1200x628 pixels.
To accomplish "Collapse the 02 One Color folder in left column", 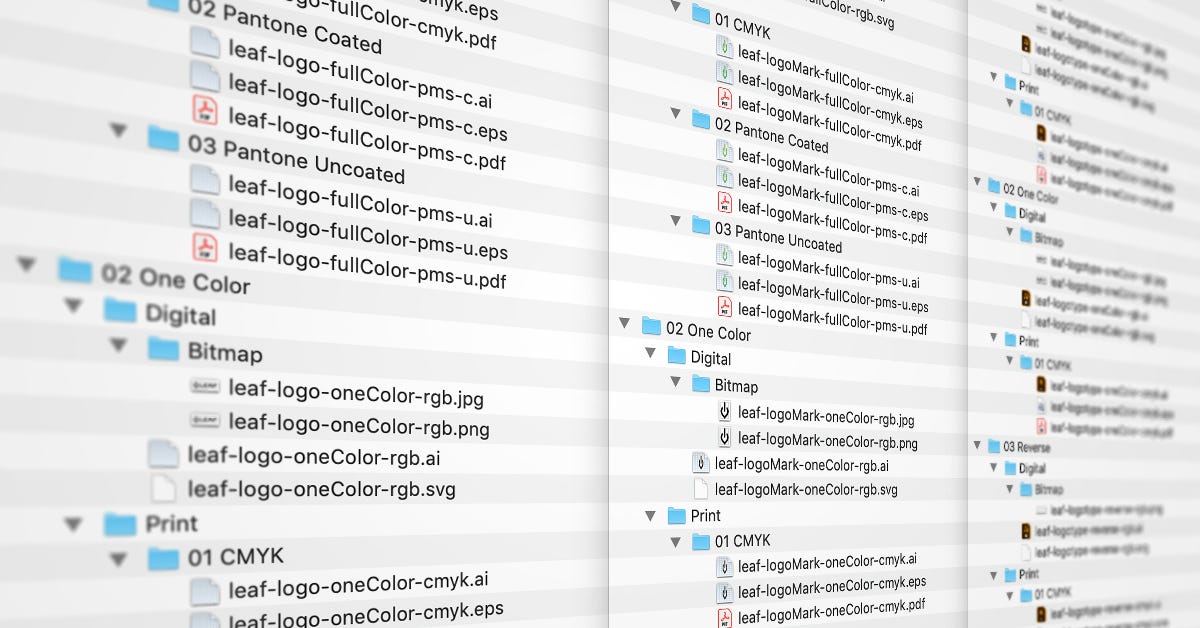I will pos(26,263).
